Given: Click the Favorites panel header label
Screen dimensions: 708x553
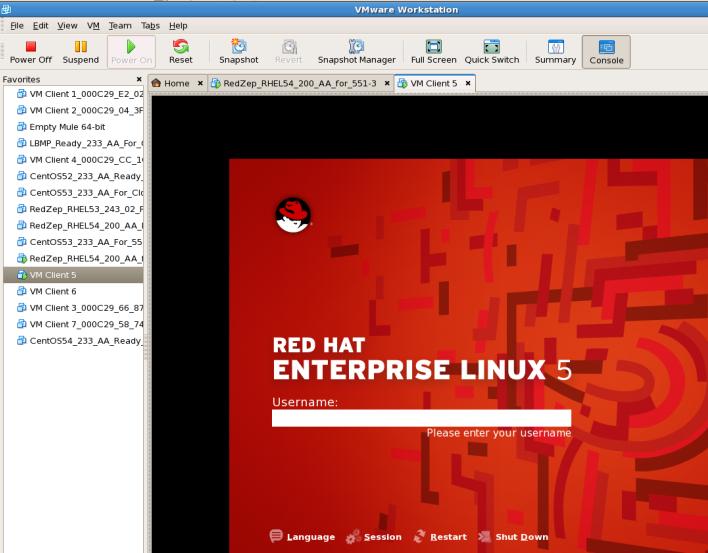Looking at the screenshot, I should point(21,79).
